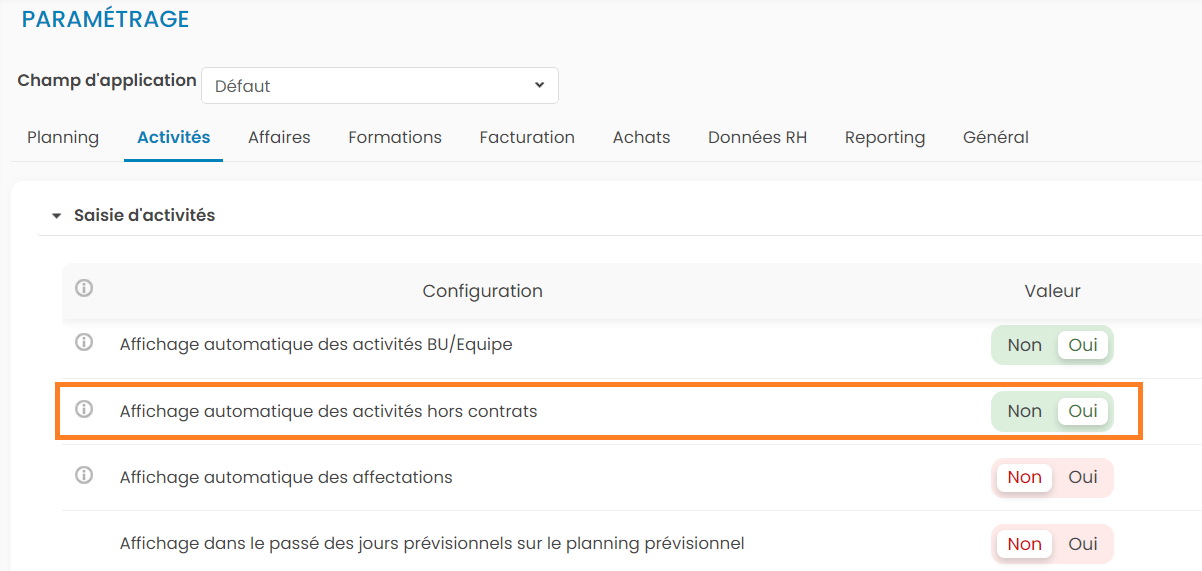The image size is (1202, 571).
Task: Select the Achats tab
Action: [x=641, y=138]
